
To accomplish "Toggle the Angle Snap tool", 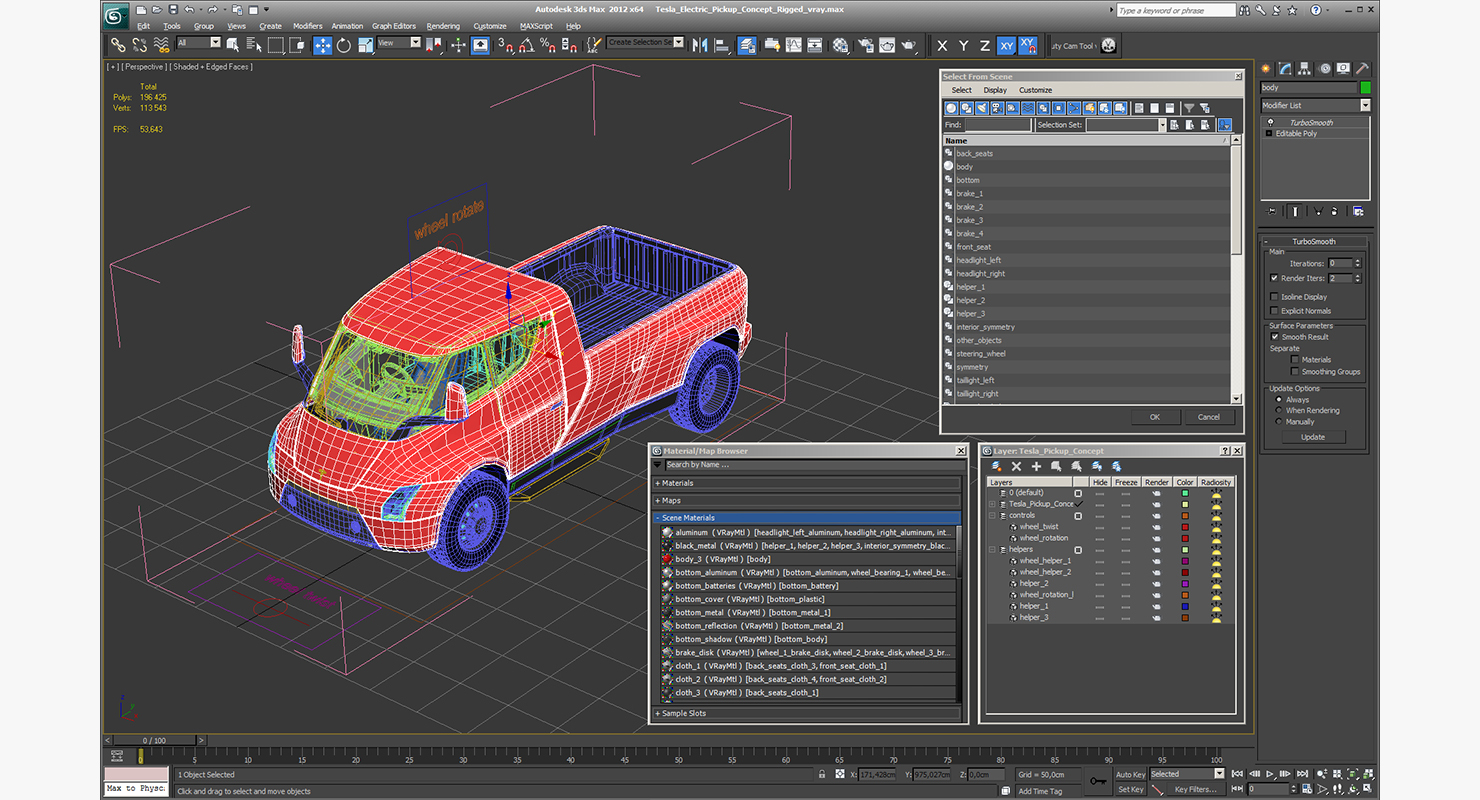I will coord(527,45).
